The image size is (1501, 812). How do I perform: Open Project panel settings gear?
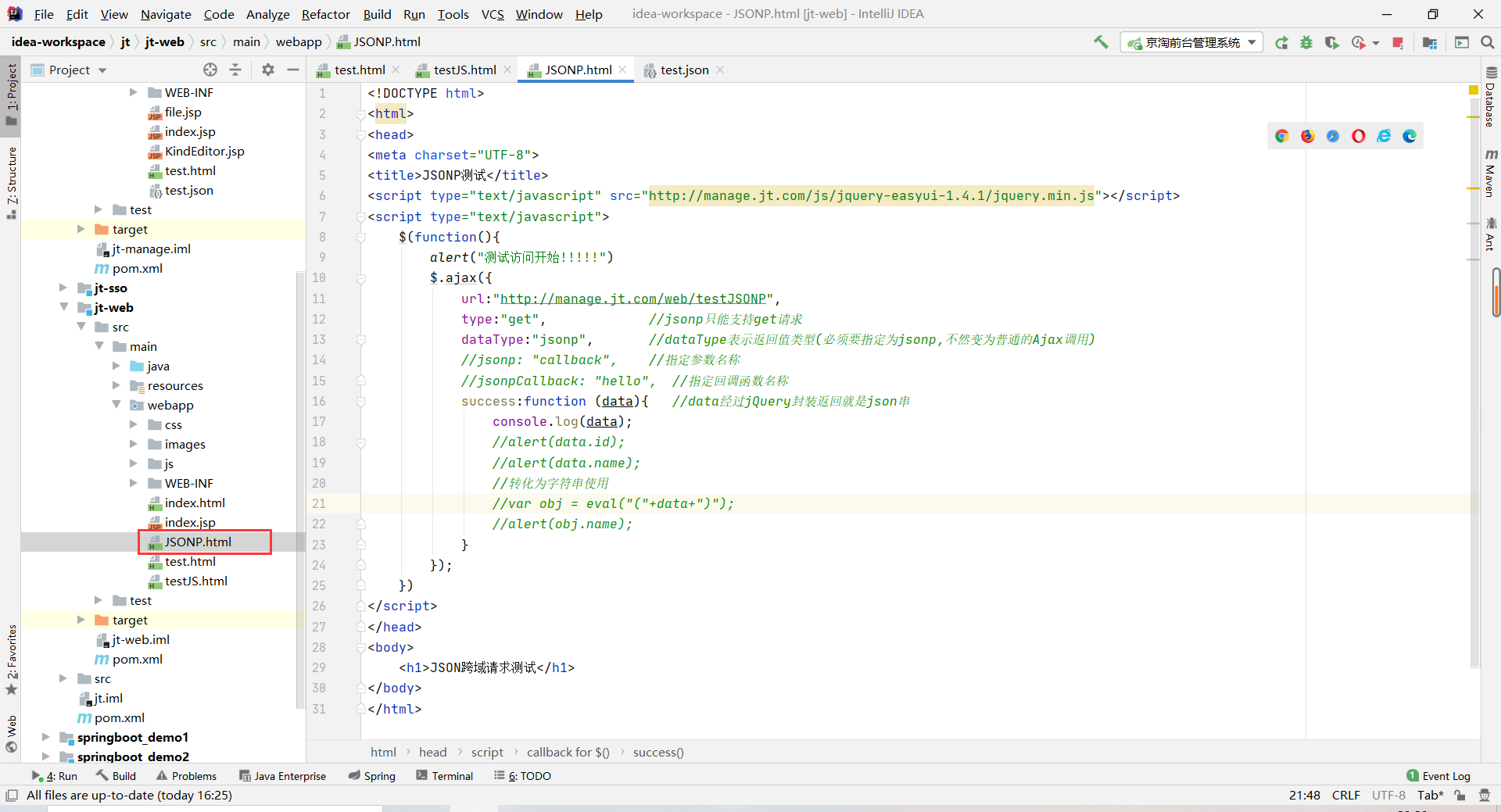point(268,70)
